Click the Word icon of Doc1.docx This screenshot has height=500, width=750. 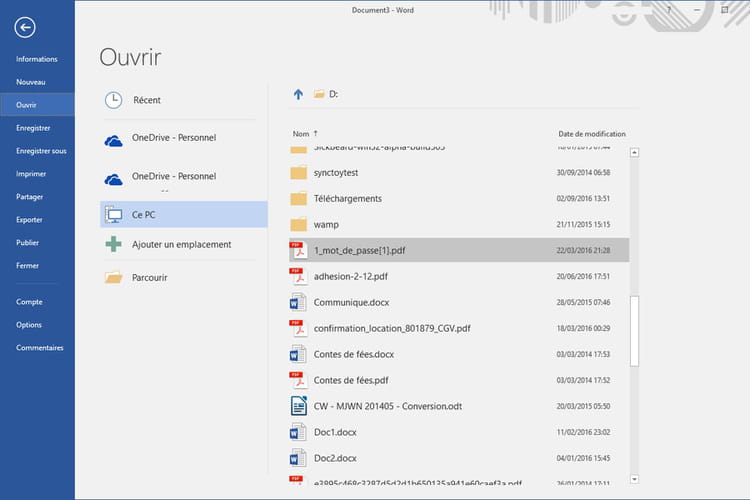click(x=298, y=432)
